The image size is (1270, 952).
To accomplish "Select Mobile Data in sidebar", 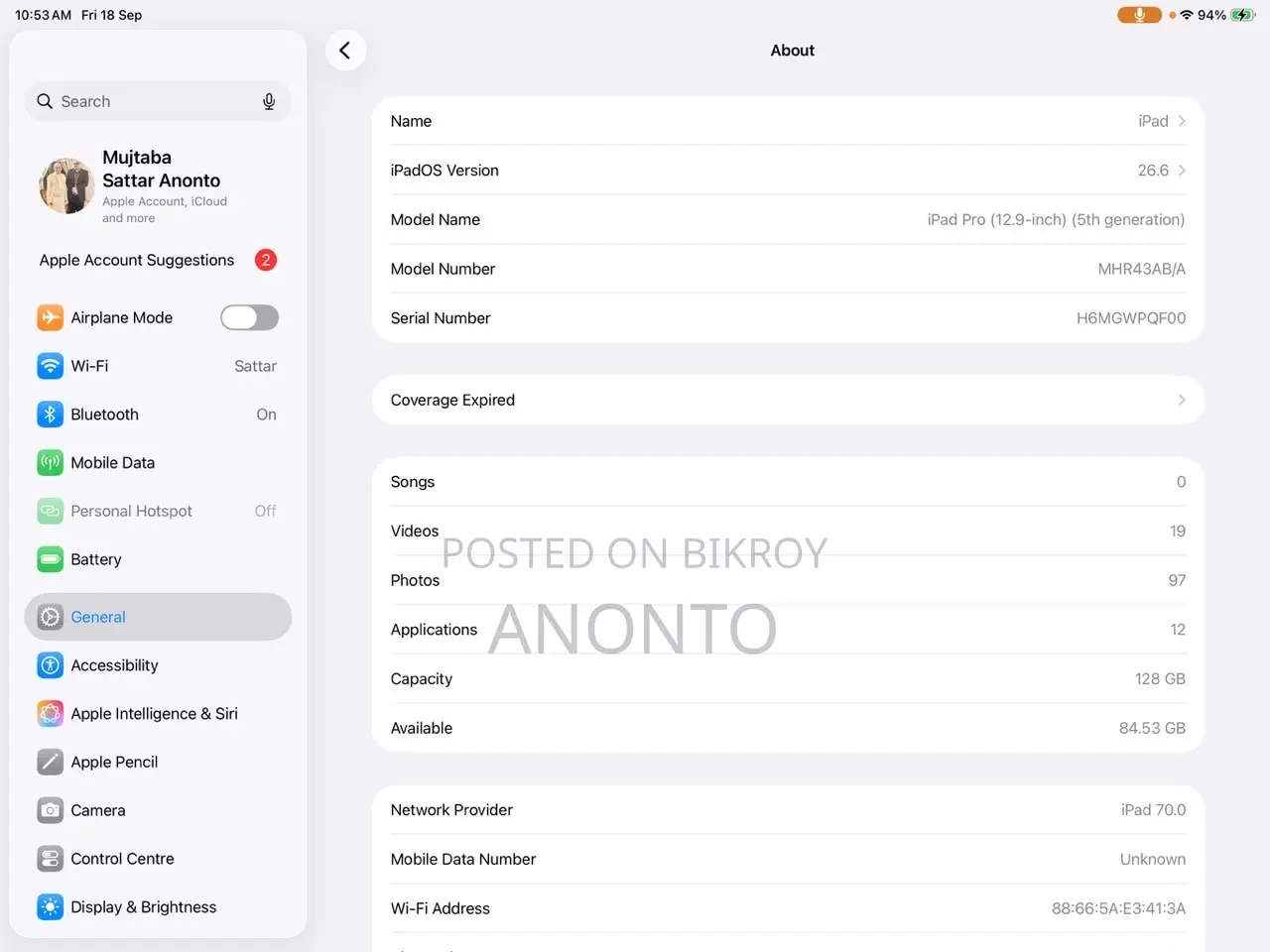I will coord(158,462).
